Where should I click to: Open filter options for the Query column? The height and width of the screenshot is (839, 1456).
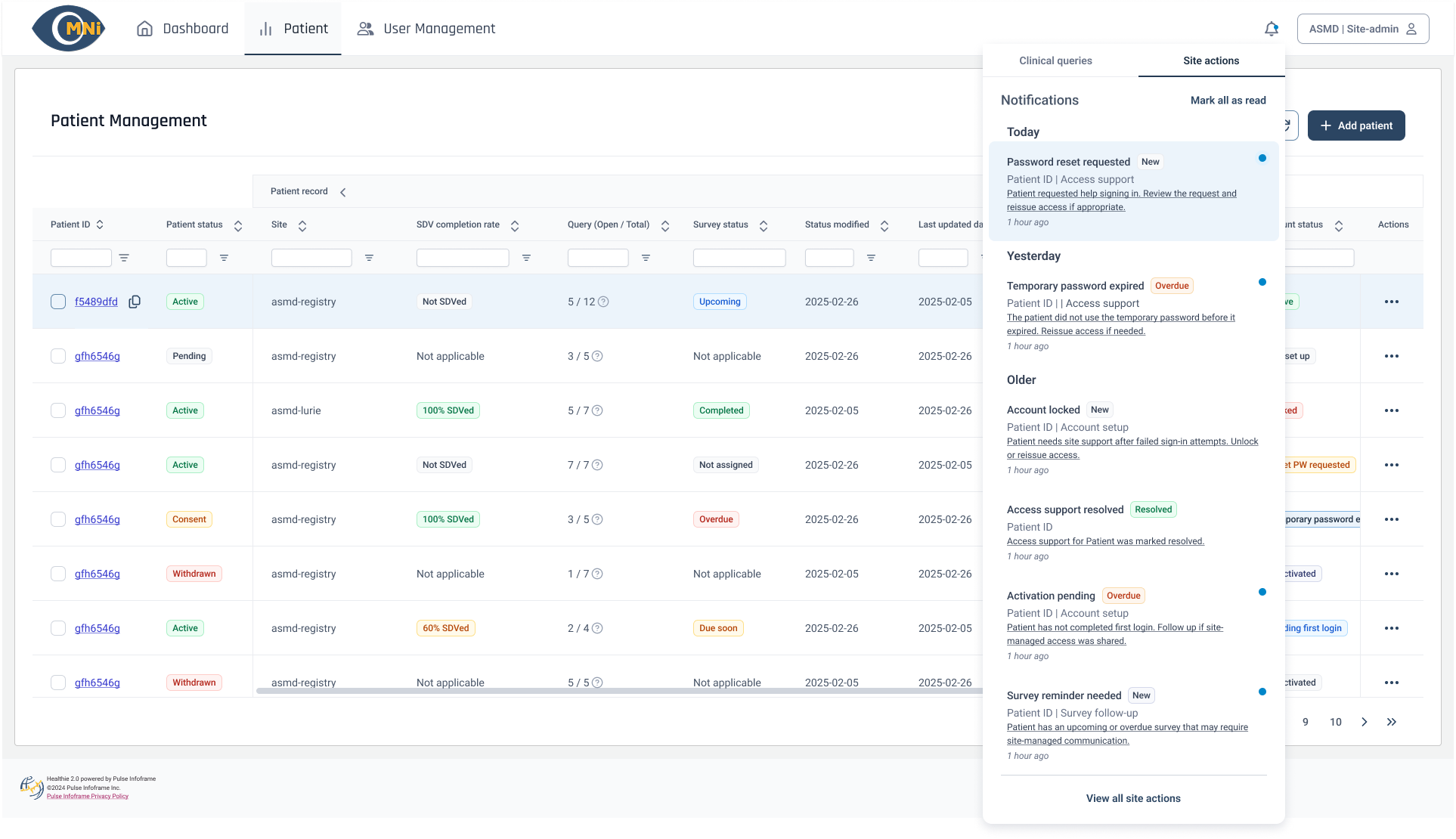[646, 258]
